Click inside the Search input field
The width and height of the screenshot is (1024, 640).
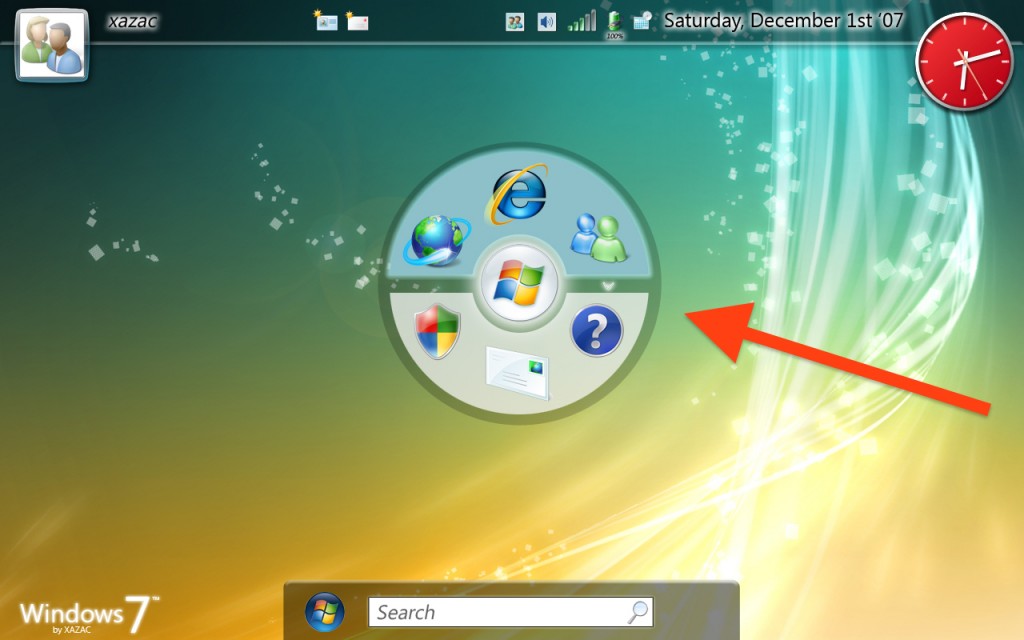pos(480,611)
